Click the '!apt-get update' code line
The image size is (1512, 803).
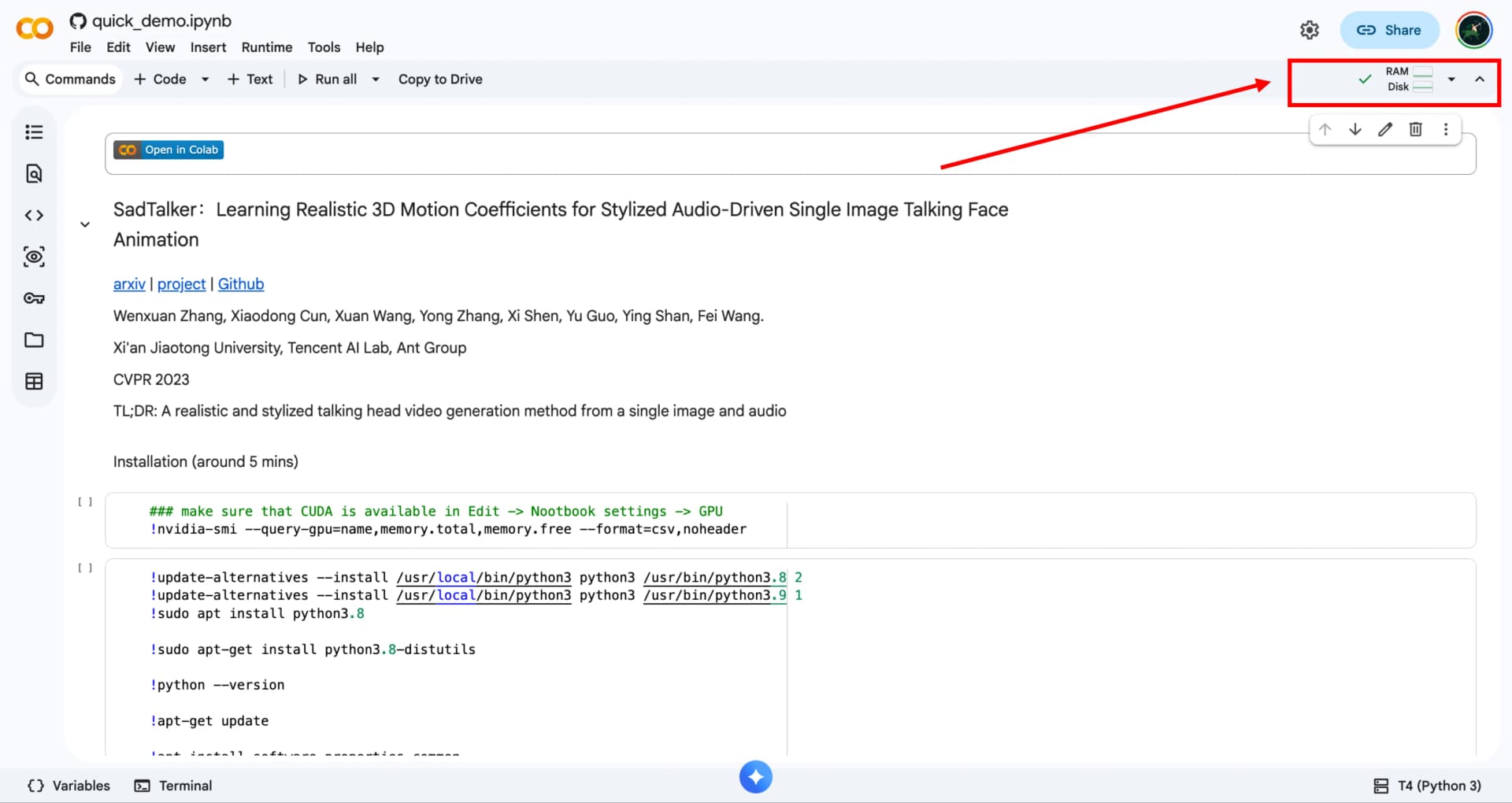[209, 721]
